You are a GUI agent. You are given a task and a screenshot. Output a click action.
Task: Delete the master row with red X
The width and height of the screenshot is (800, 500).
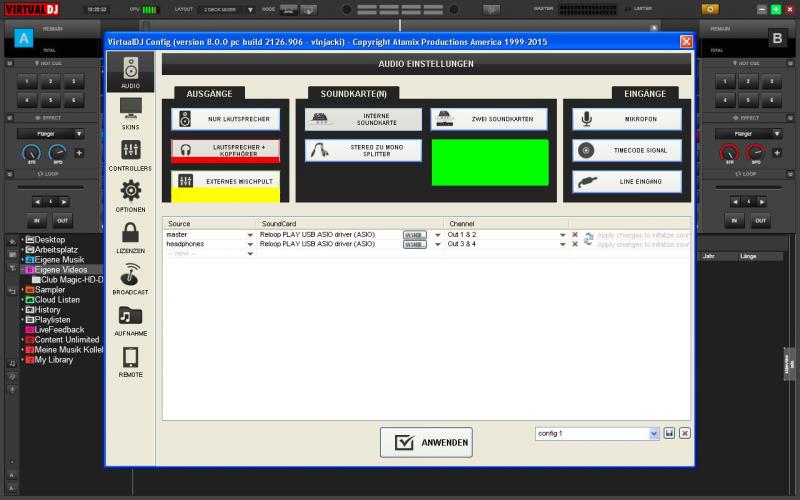pyautogui.click(x=575, y=235)
